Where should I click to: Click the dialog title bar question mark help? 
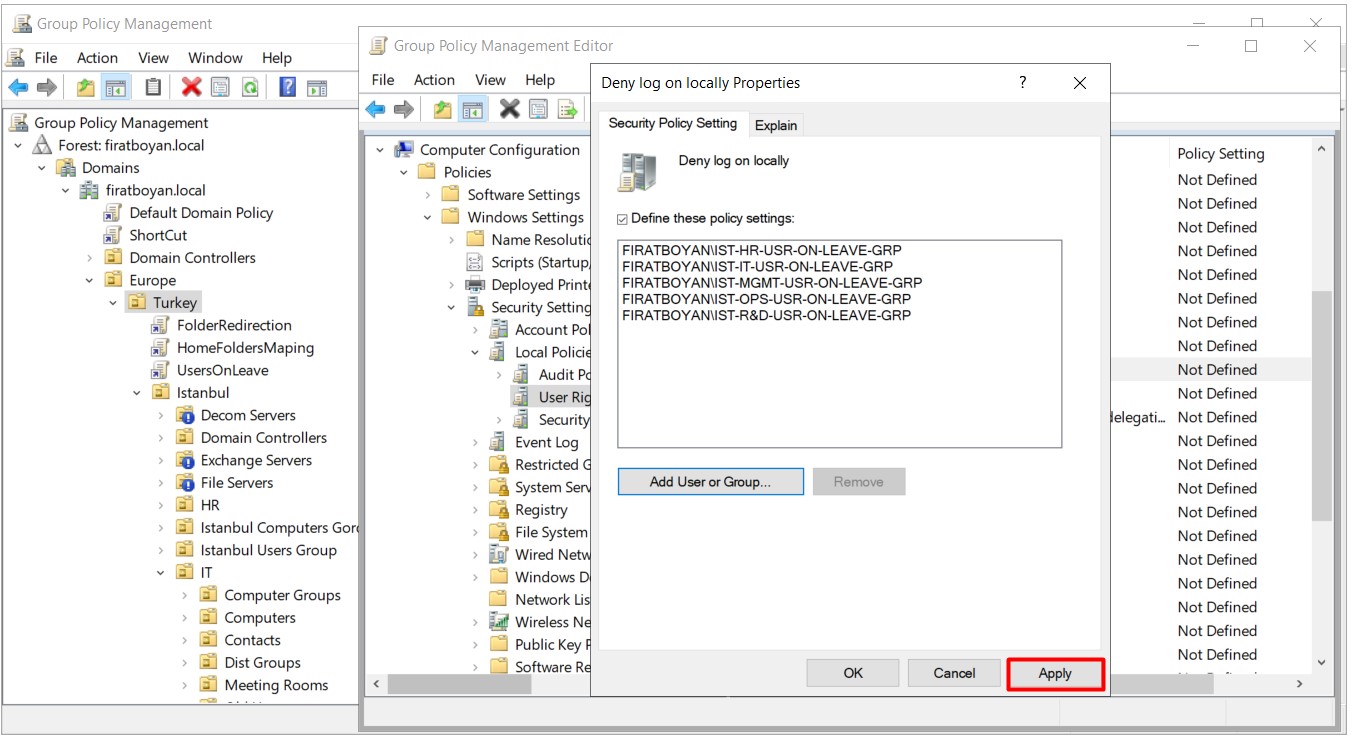pyautogui.click(x=1022, y=83)
